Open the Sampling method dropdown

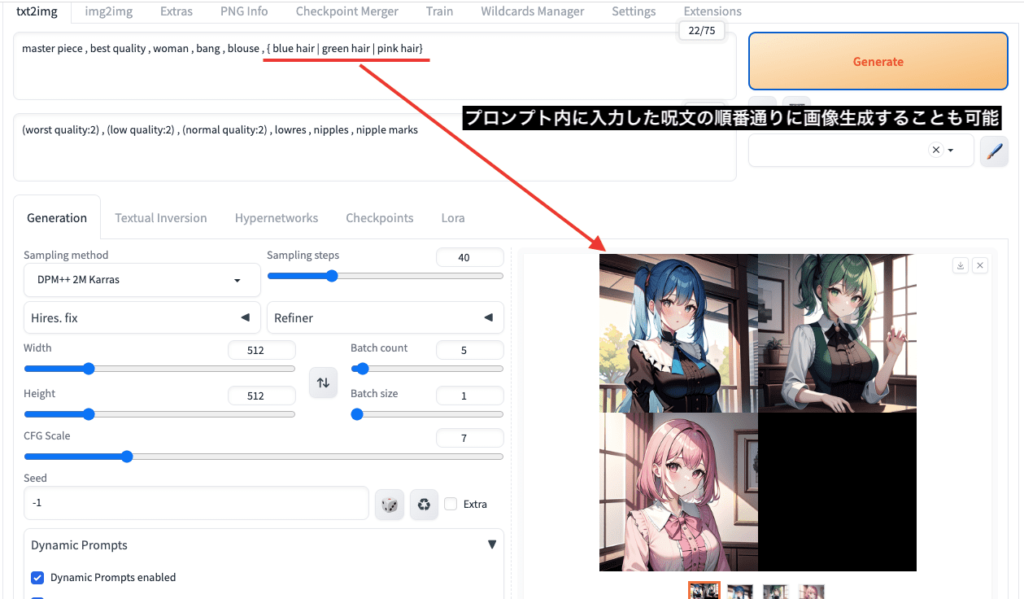142,280
